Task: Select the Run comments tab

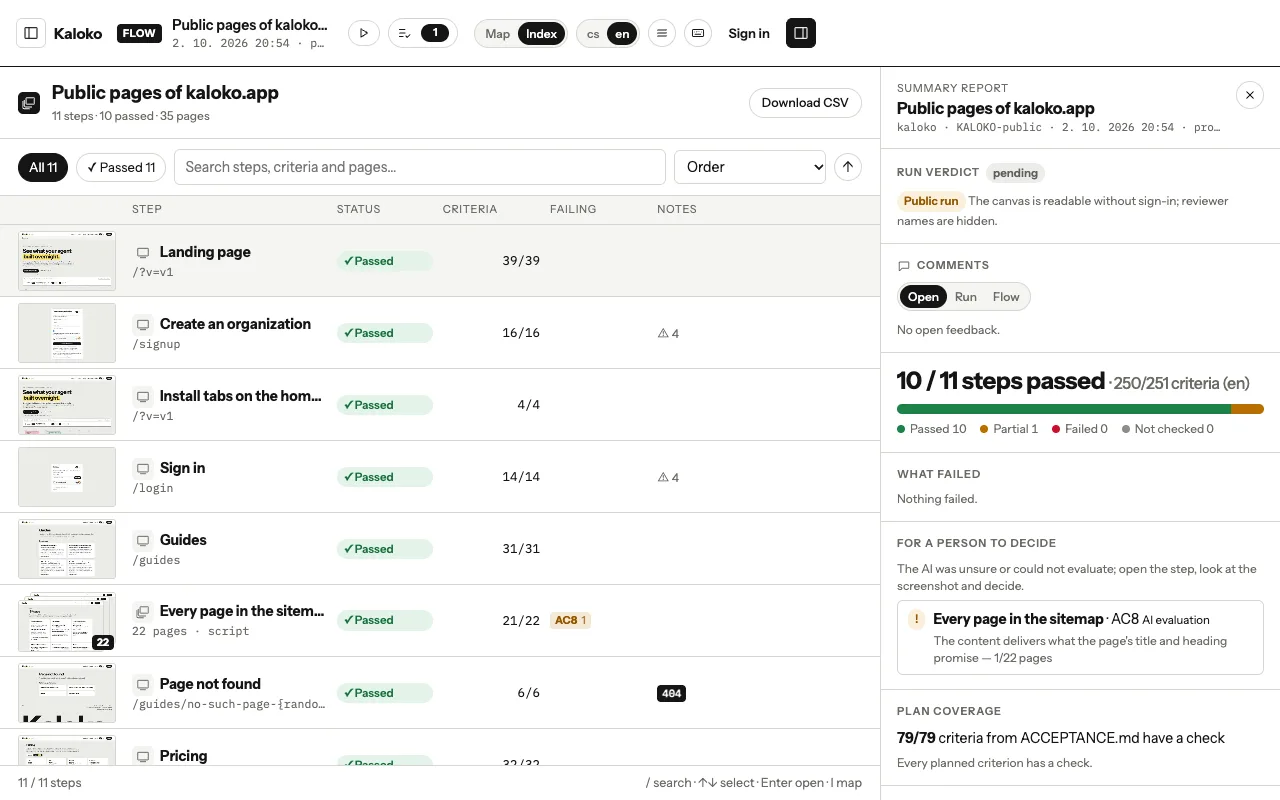Action: coord(966,297)
